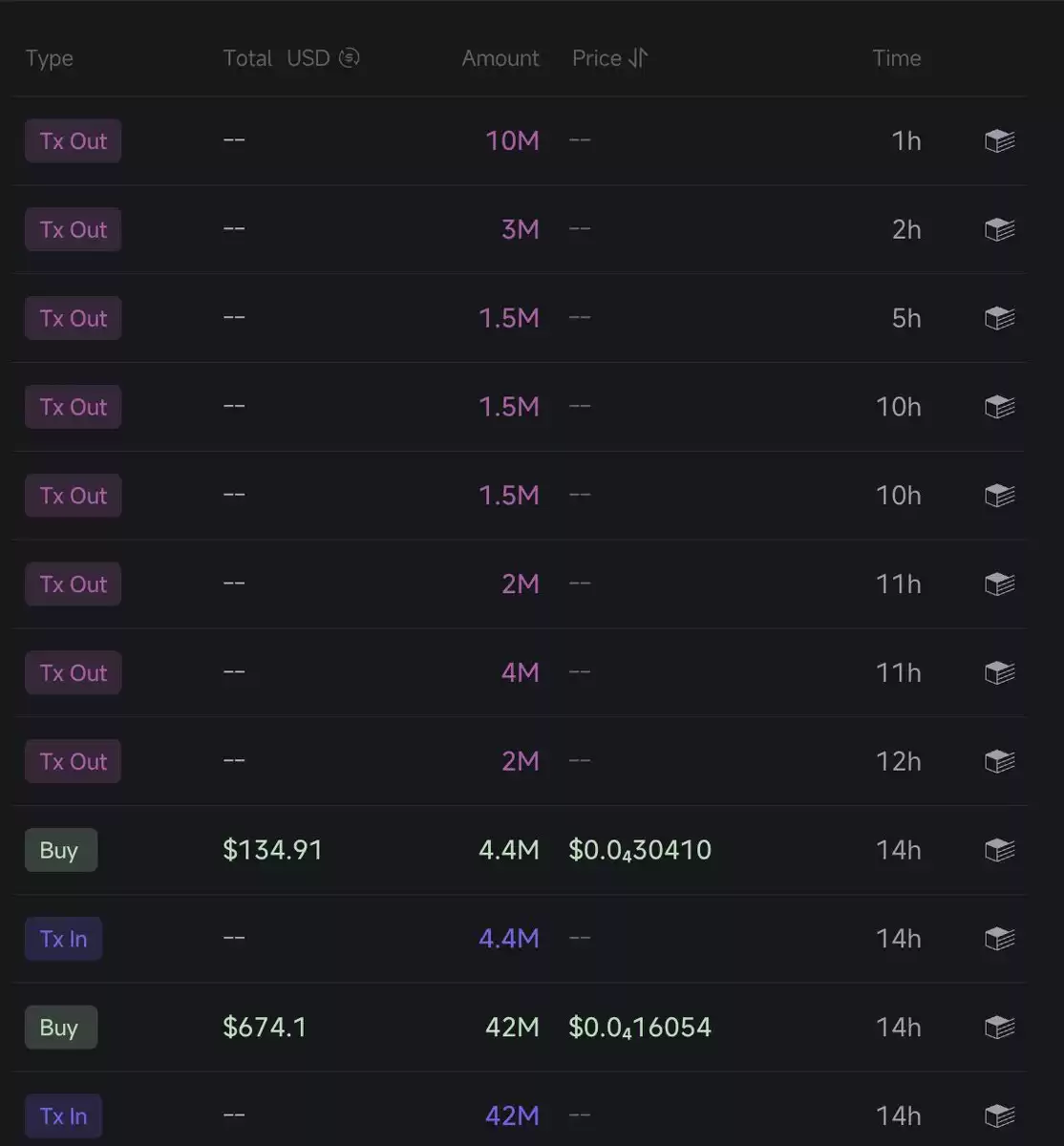
Task: Toggle Price sort order arrows
Action: (638, 58)
